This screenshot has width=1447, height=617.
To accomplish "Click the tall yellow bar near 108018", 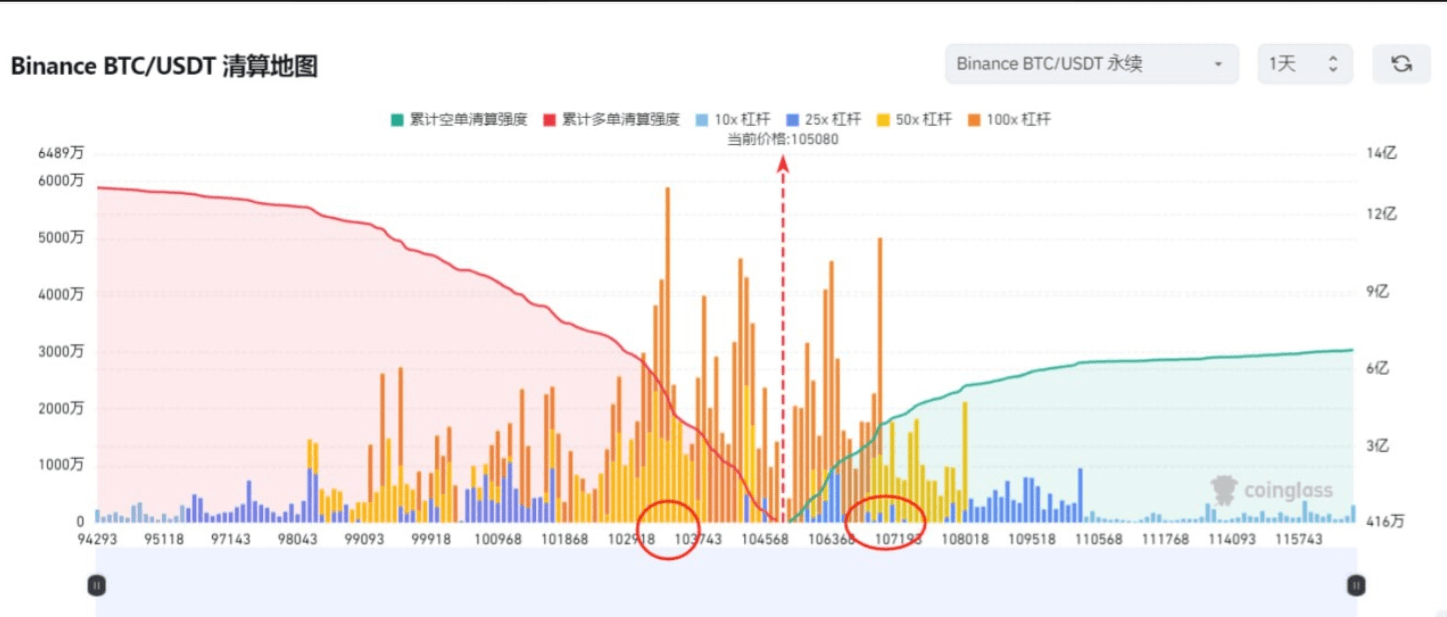I will click(x=965, y=450).
